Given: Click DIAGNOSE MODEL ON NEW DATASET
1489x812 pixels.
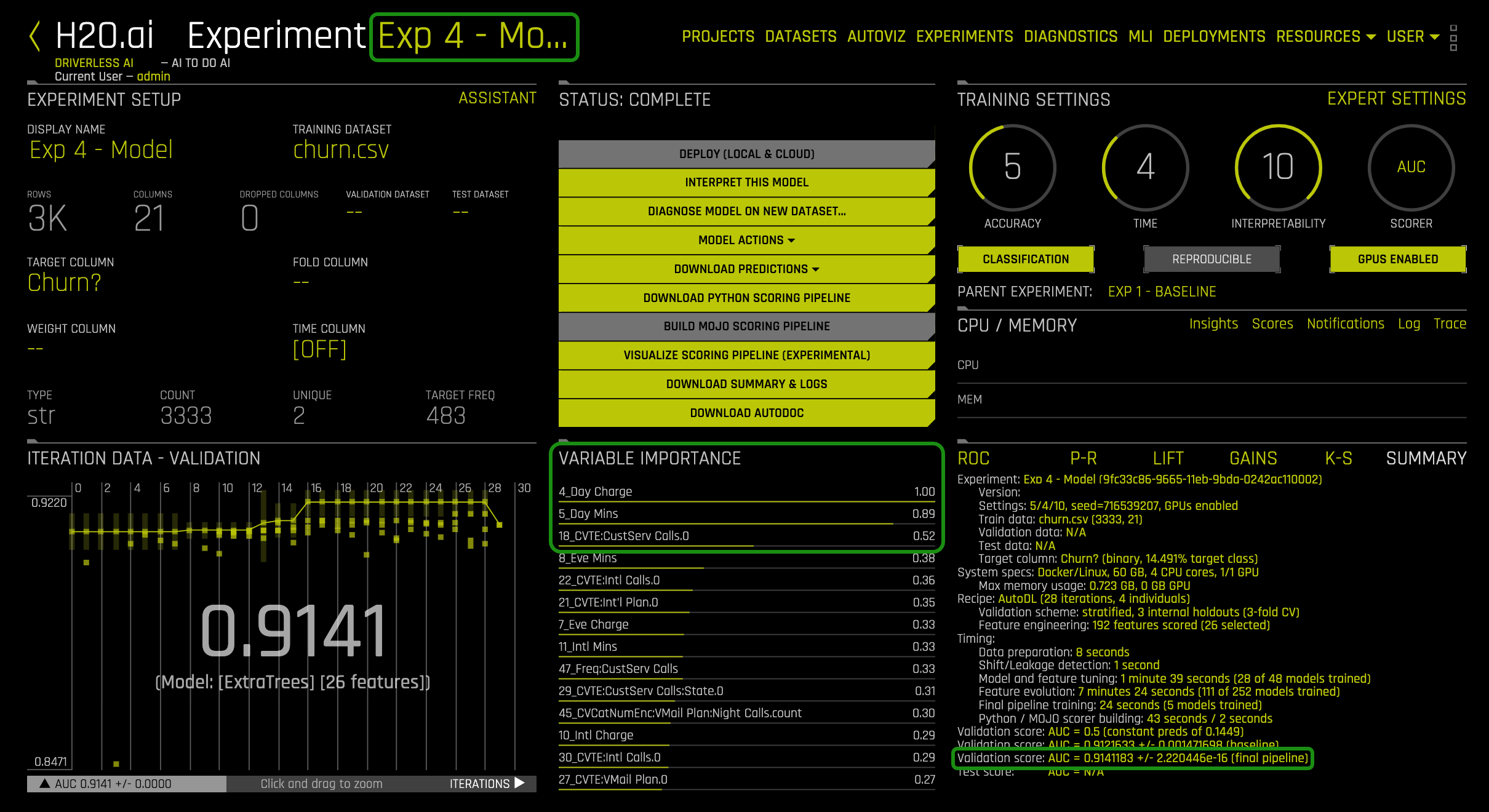Looking at the screenshot, I should pyautogui.click(x=746, y=211).
